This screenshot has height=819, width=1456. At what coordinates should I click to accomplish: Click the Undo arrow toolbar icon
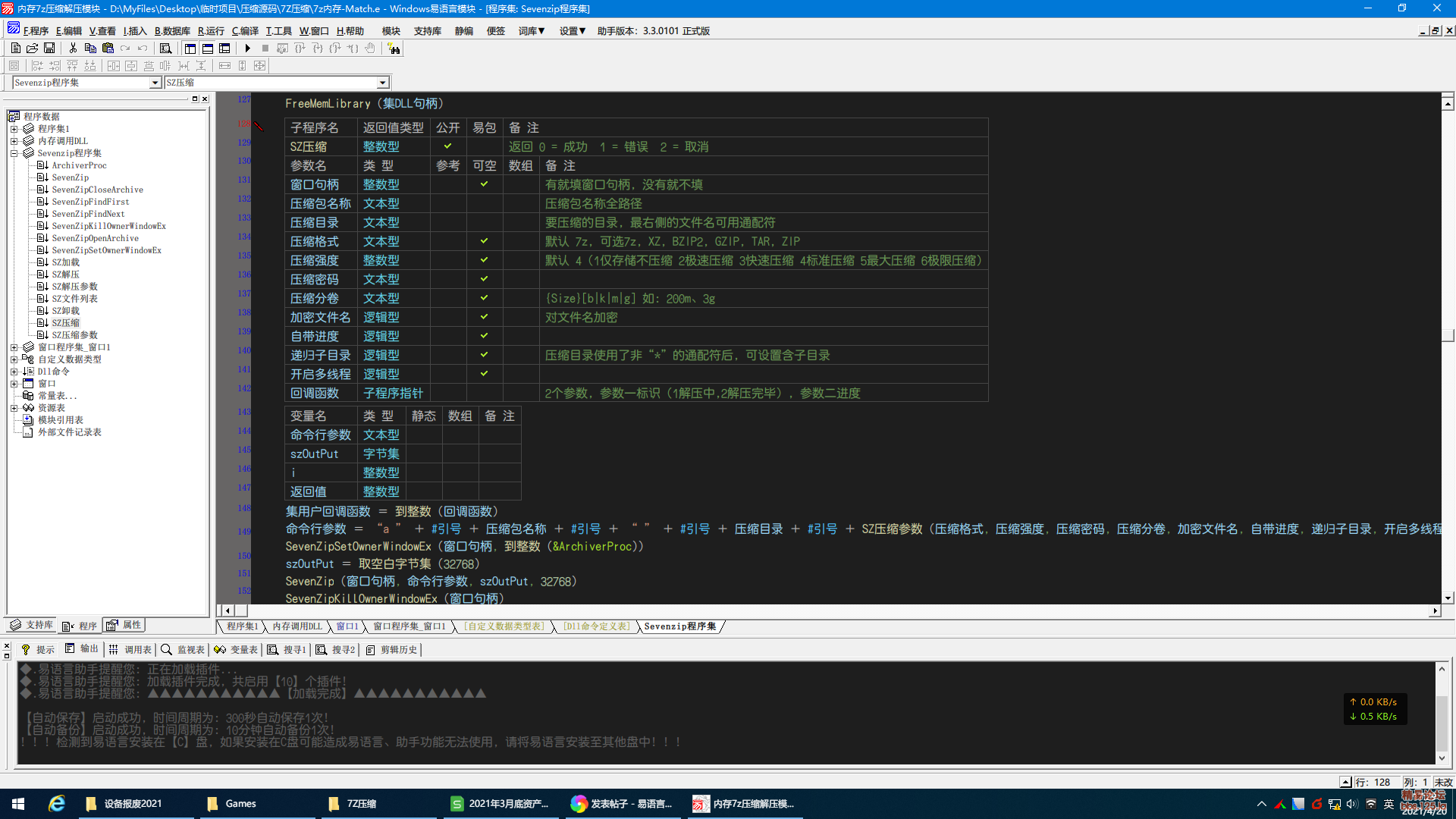click(143, 48)
